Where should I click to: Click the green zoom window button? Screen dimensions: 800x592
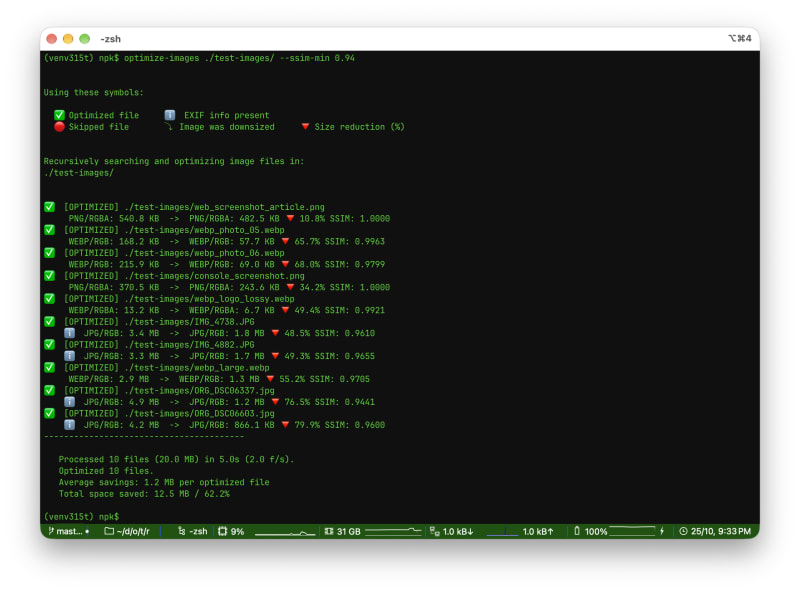coord(85,39)
